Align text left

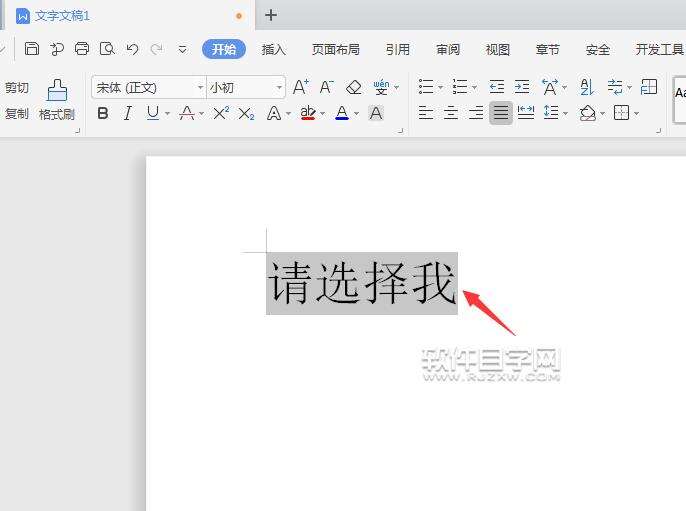(426, 113)
